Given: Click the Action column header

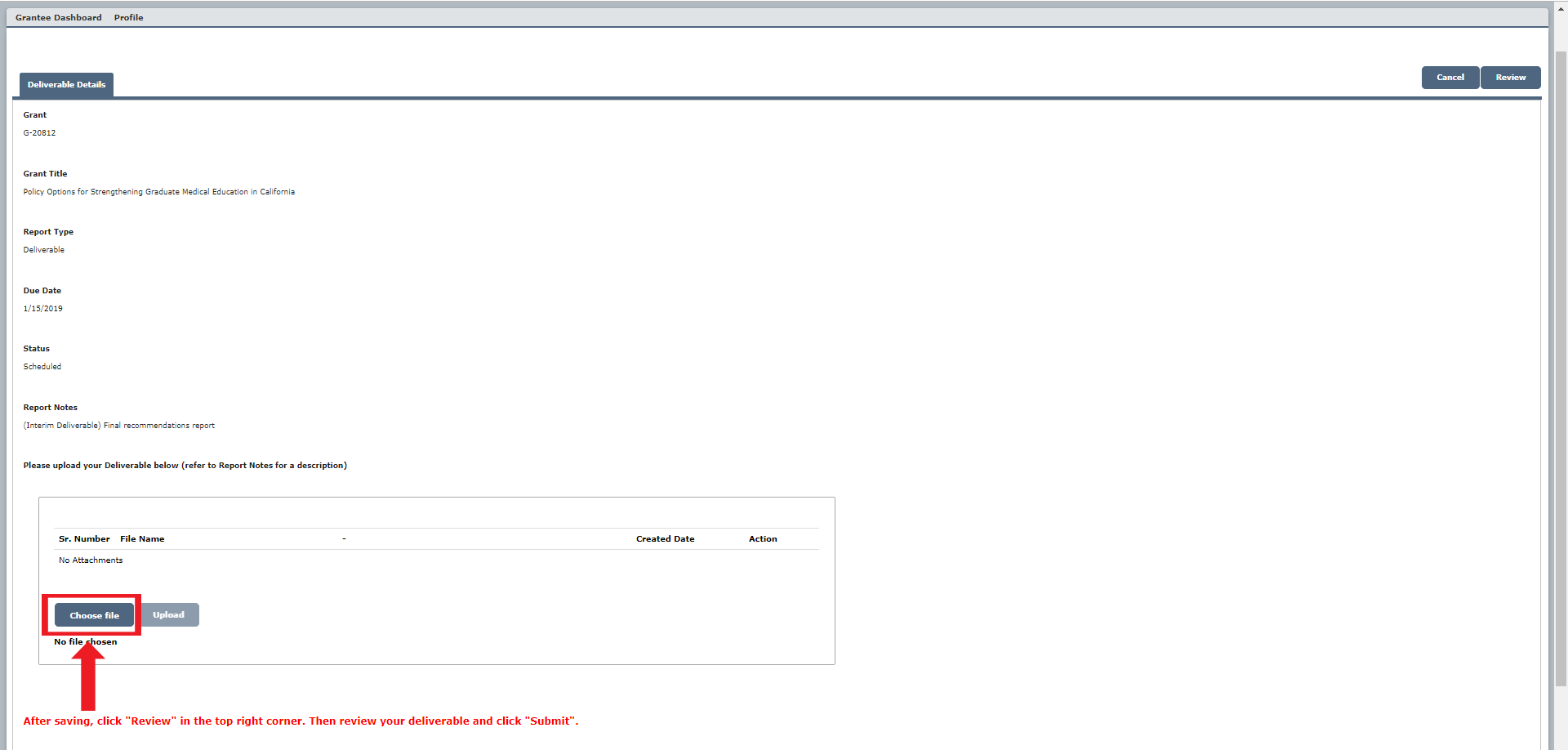Looking at the screenshot, I should point(763,539).
